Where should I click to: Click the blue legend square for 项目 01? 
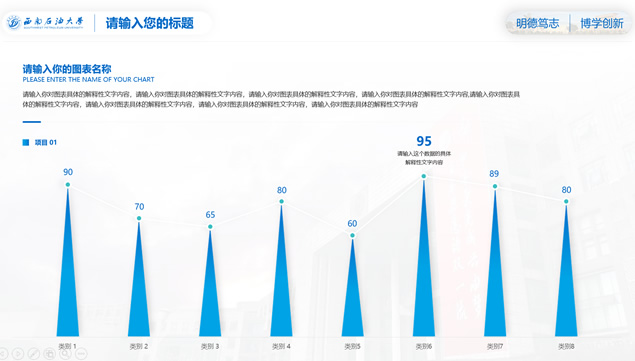[x=26, y=142]
